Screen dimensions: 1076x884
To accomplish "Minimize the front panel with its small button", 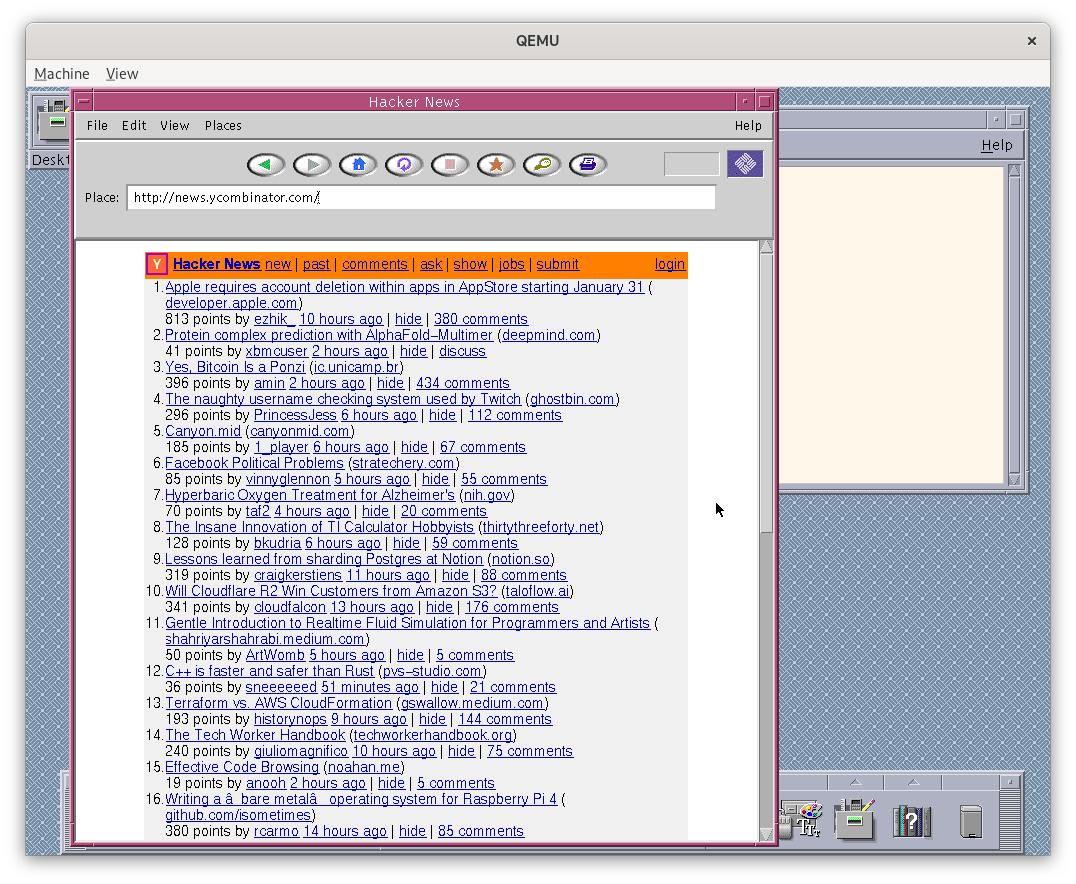I will tap(1009, 782).
